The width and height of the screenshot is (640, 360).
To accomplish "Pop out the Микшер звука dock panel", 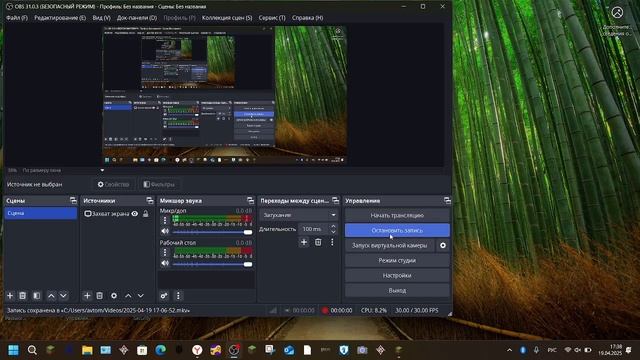I will (x=250, y=200).
